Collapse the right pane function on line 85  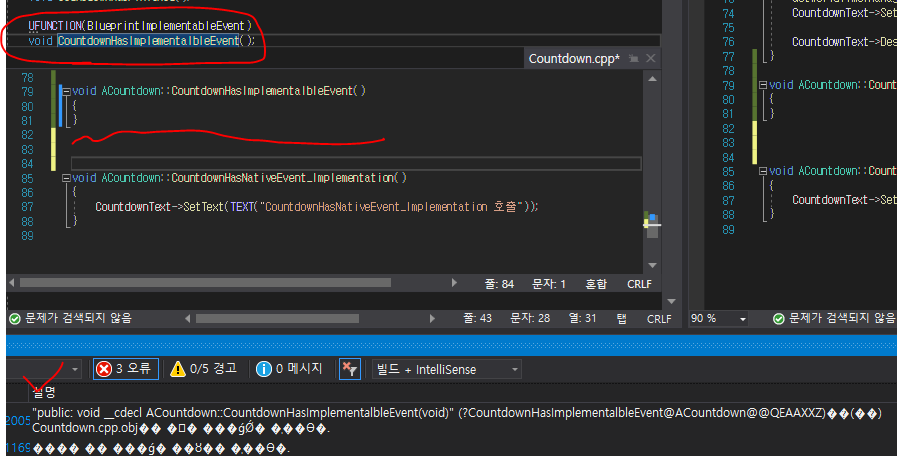[763, 171]
